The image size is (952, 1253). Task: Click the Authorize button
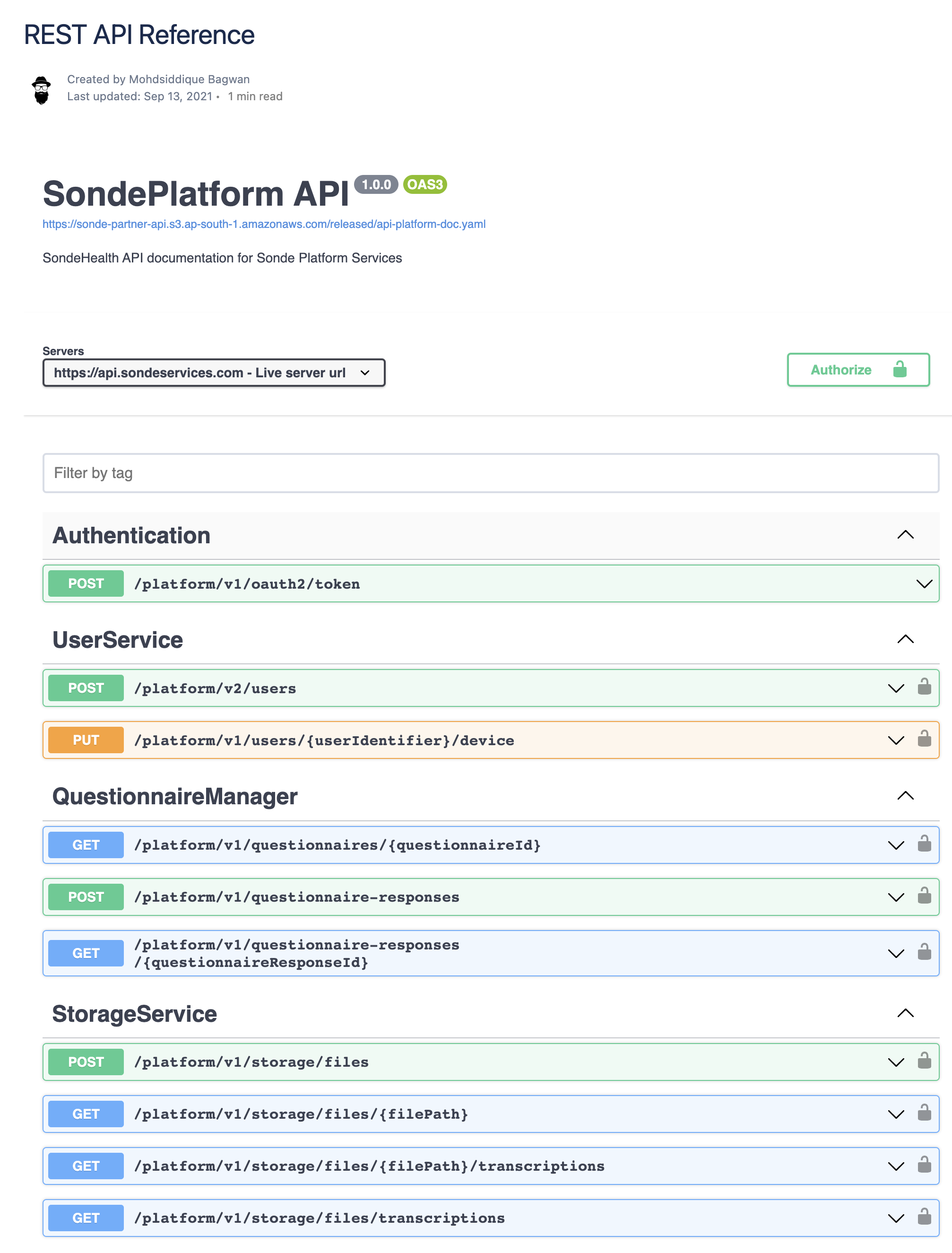(x=857, y=369)
